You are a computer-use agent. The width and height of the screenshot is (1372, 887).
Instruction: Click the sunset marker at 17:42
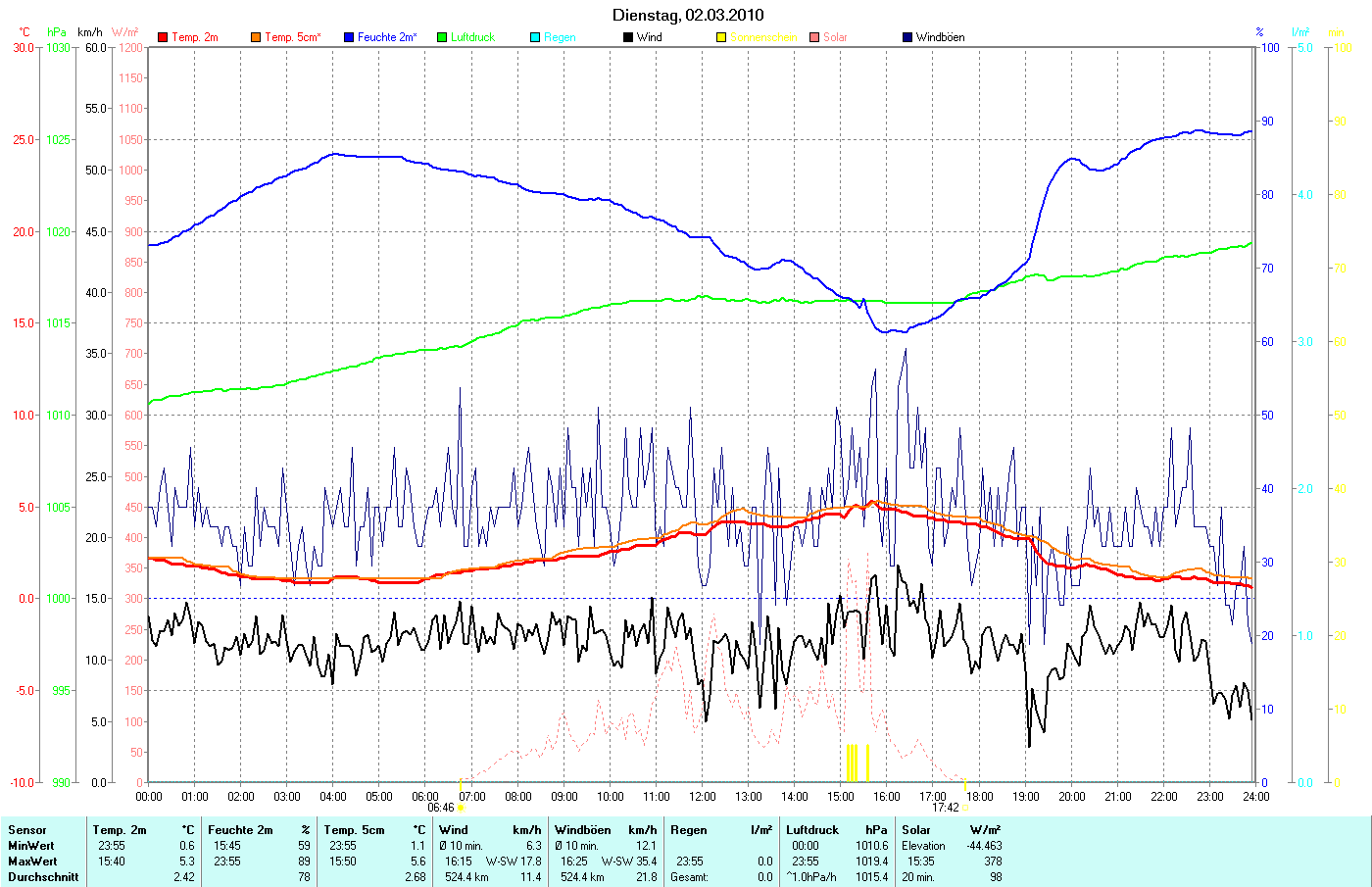[x=964, y=808]
